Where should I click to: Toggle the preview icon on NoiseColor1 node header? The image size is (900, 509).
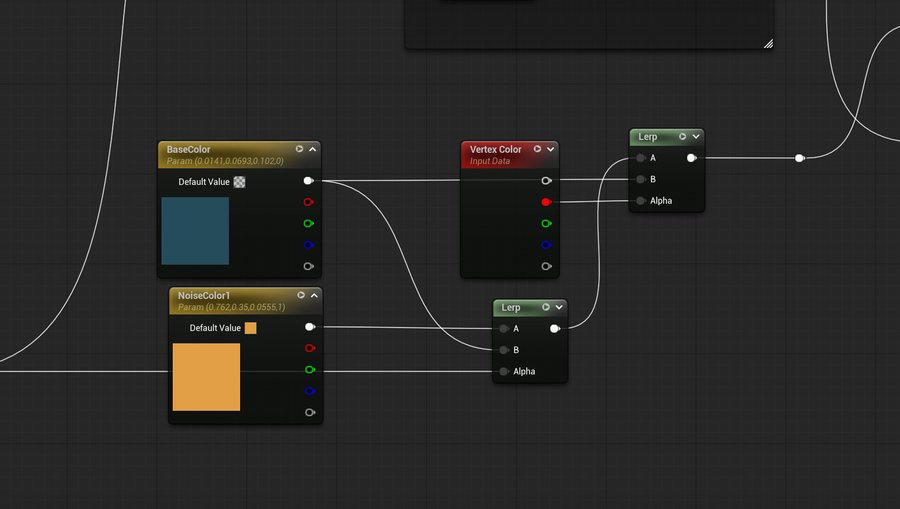click(301, 295)
